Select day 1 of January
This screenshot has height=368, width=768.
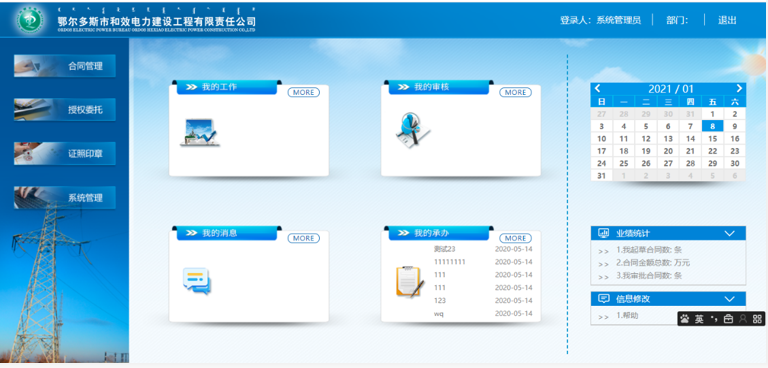(x=713, y=114)
